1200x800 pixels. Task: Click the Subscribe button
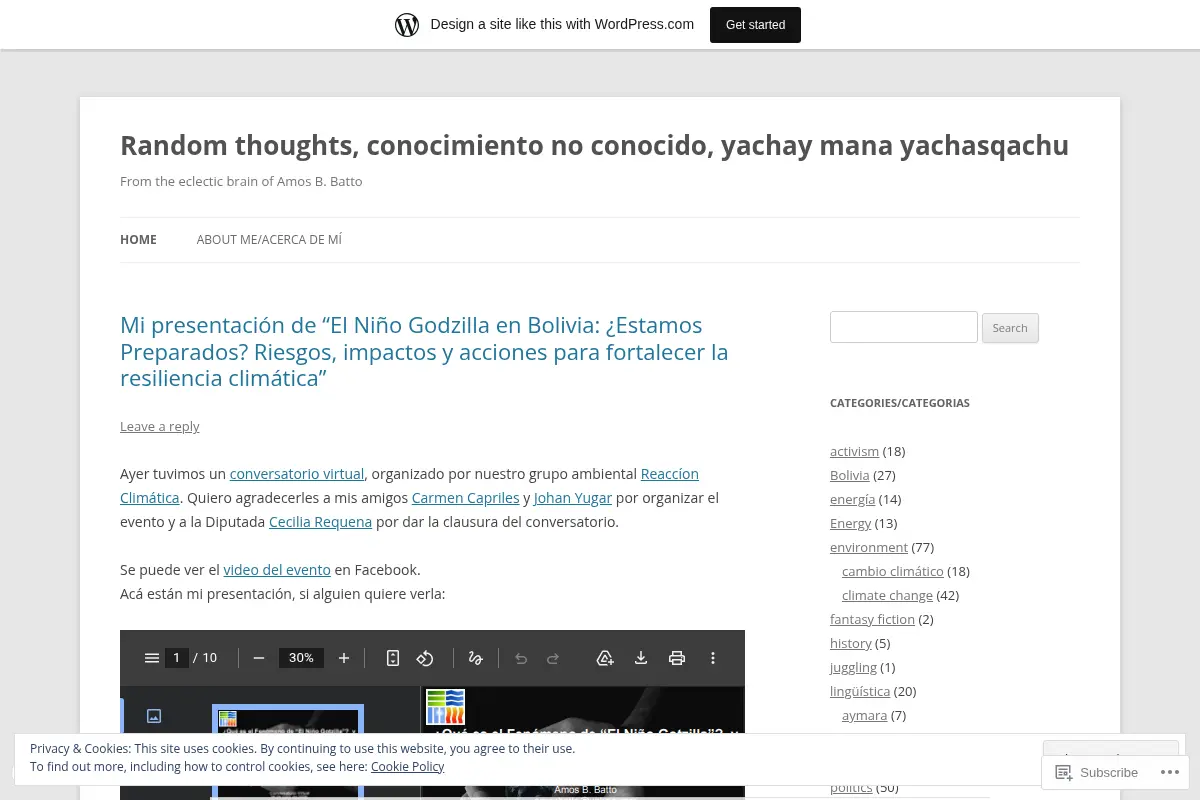(x=1097, y=772)
